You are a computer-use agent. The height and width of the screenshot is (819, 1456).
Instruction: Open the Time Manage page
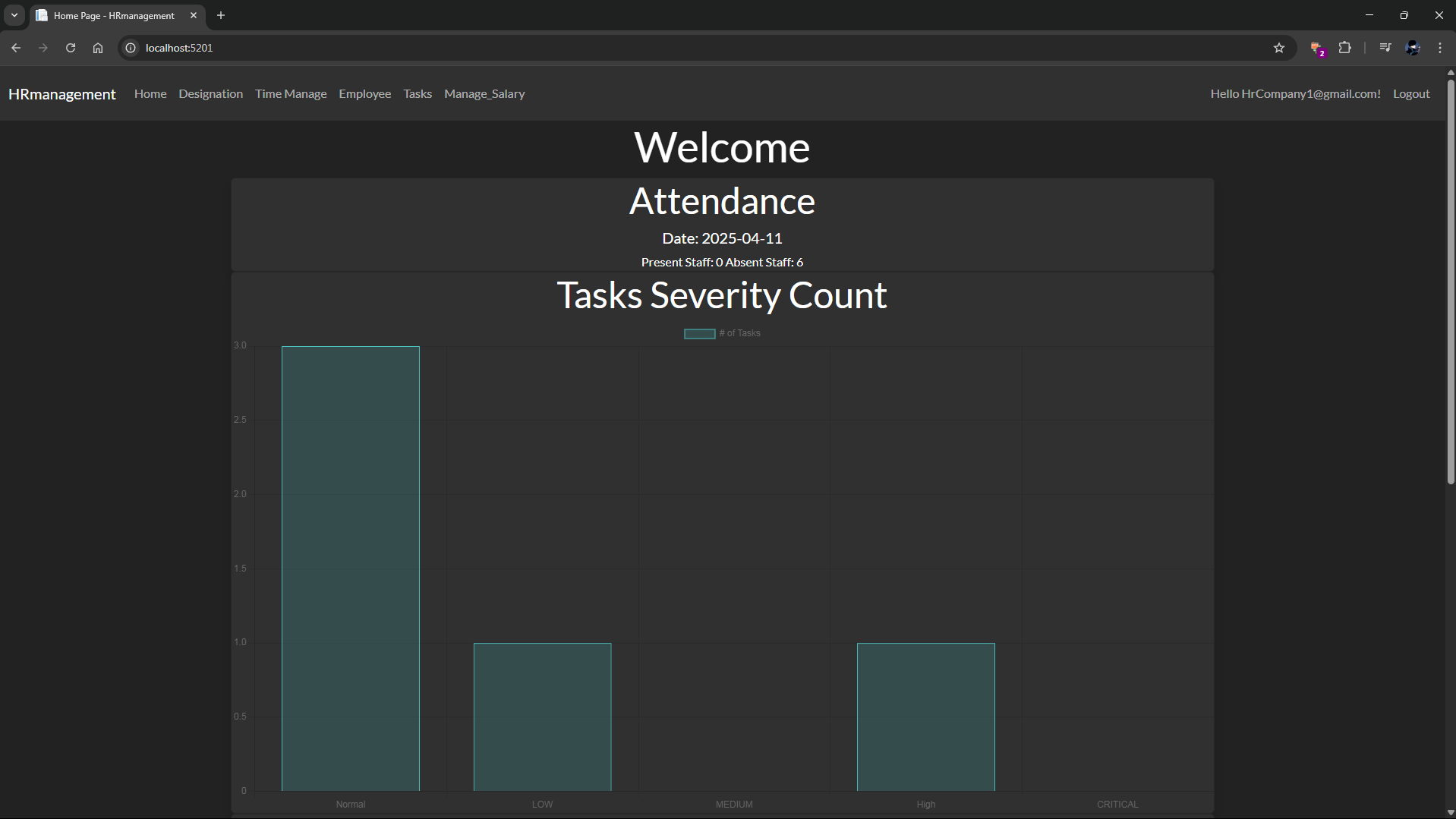pos(291,94)
